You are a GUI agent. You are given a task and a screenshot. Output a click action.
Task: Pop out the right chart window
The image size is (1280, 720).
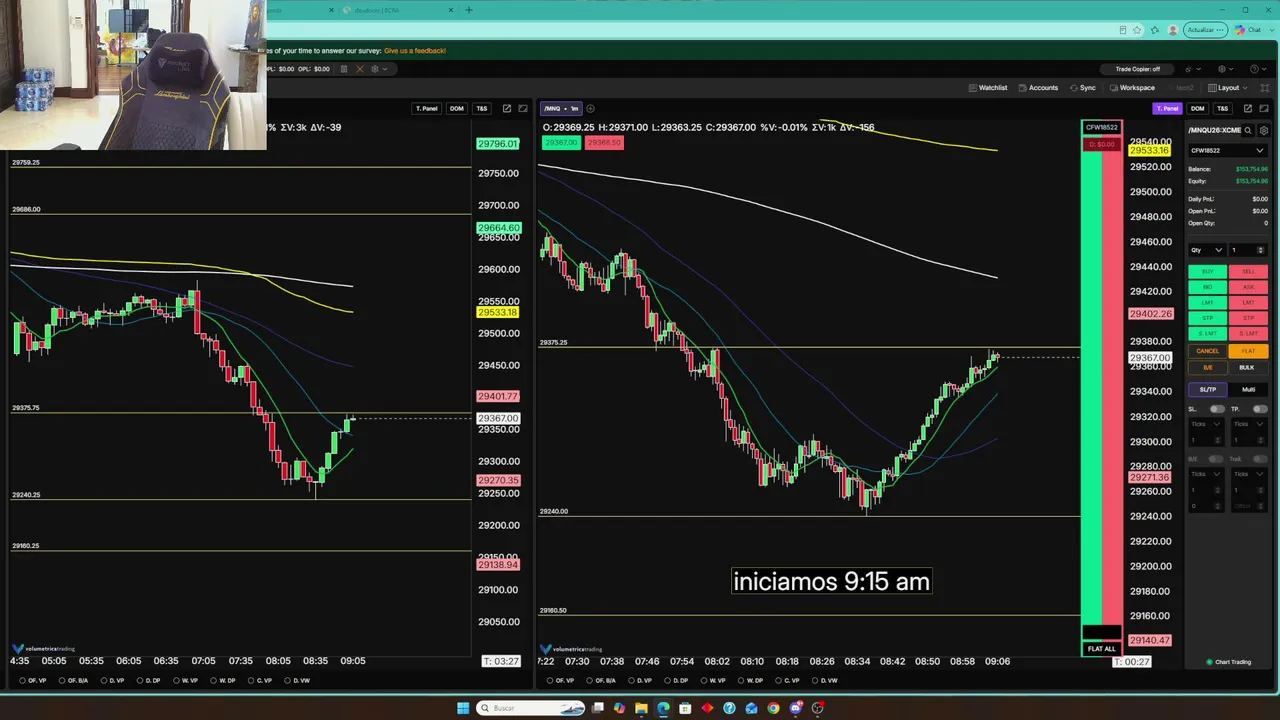point(1248,108)
